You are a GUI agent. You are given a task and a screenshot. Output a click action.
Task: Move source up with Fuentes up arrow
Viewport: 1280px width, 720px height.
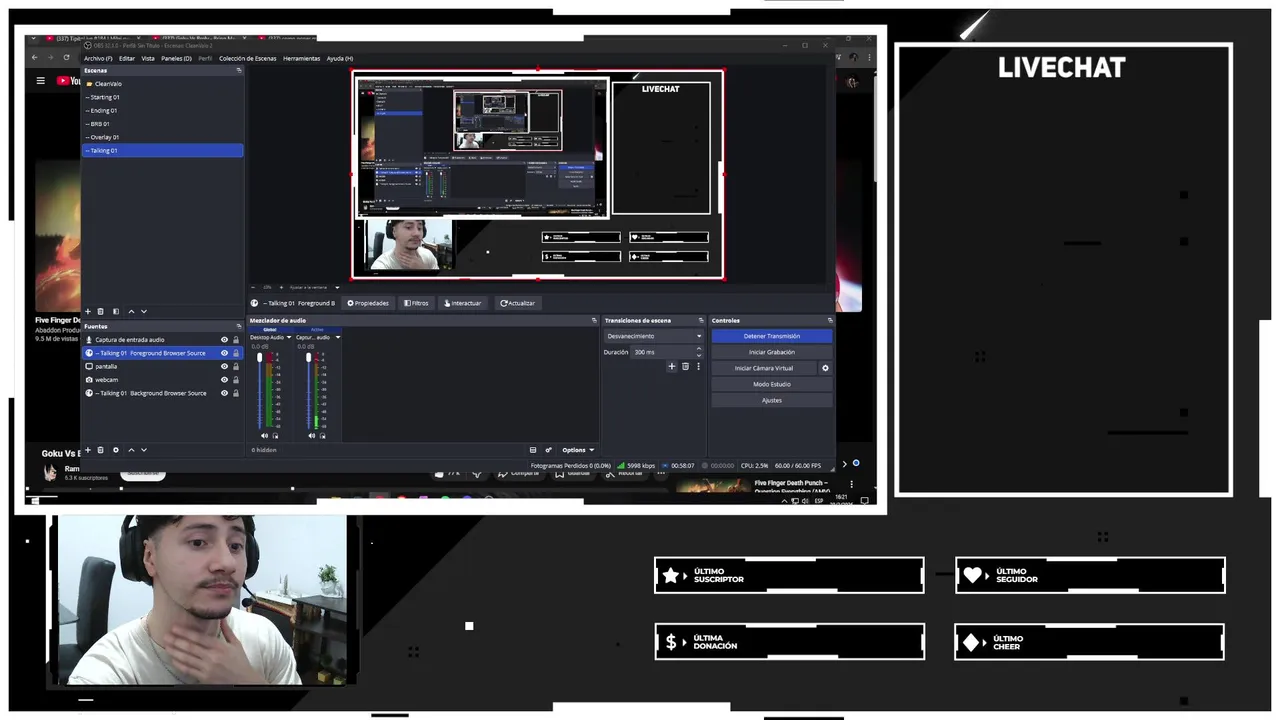click(131, 450)
